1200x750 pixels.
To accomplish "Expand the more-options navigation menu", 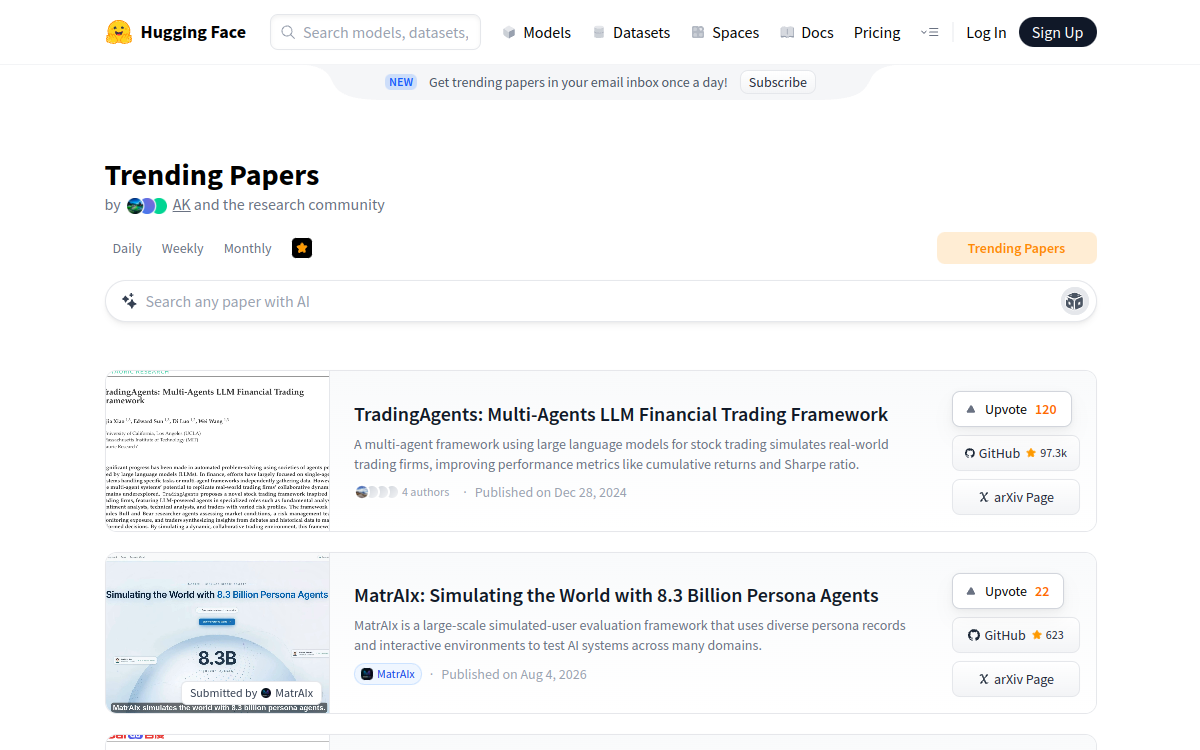I will (929, 32).
